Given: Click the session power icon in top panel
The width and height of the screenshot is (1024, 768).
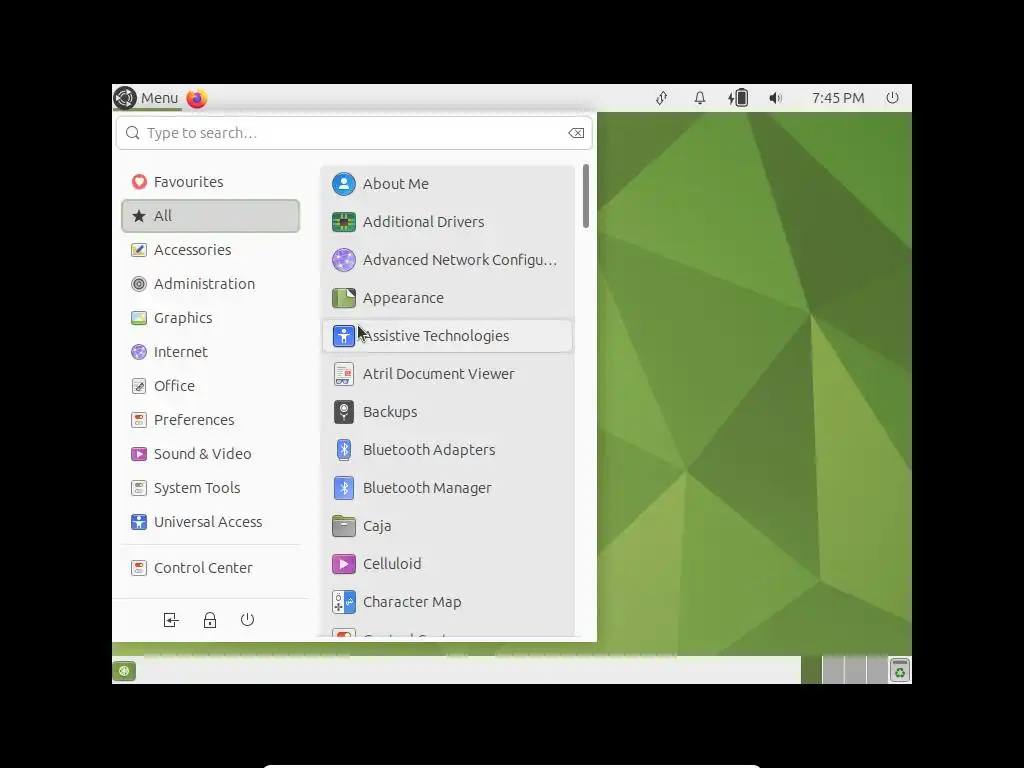Looking at the screenshot, I should pos(892,98).
